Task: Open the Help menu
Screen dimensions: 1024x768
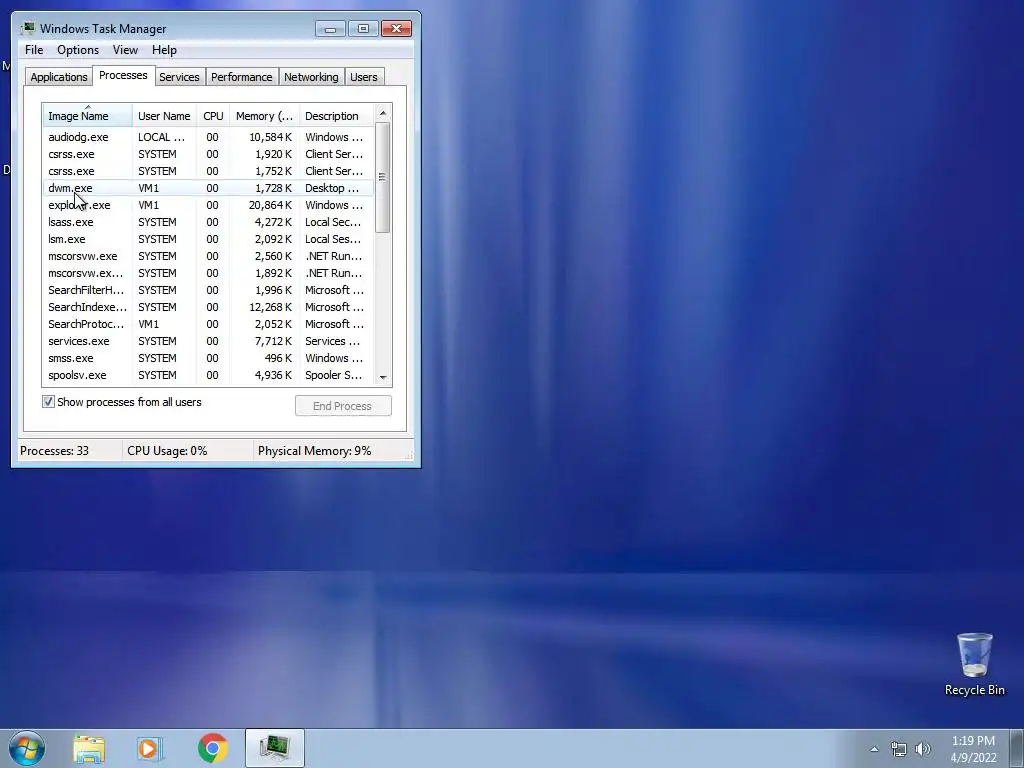Action: tap(164, 50)
